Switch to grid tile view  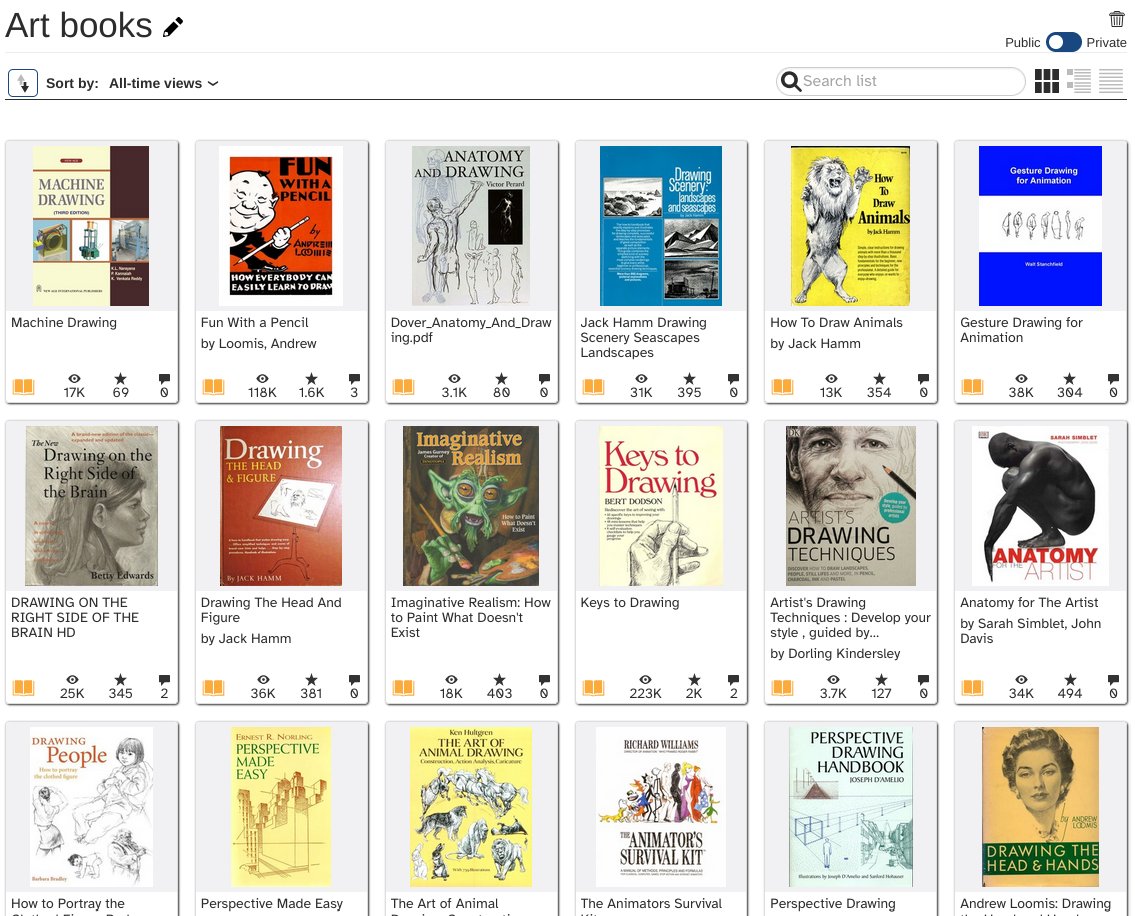[x=1047, y=81]
